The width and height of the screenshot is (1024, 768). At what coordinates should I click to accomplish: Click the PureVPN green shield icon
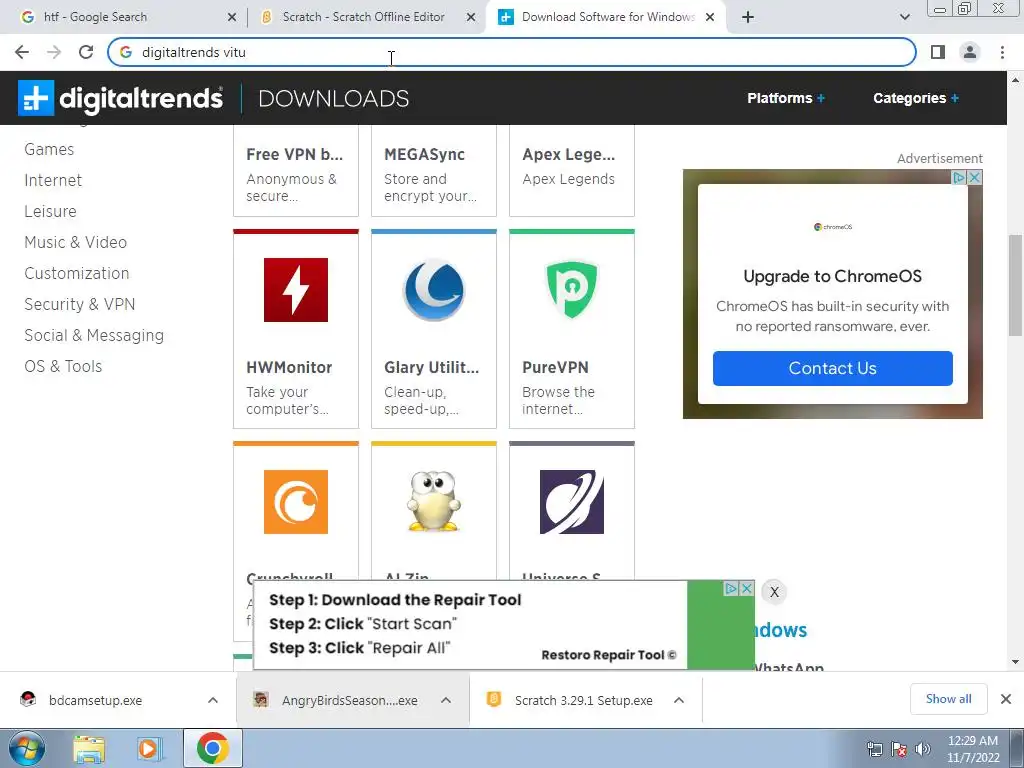(x=571, y=289)
